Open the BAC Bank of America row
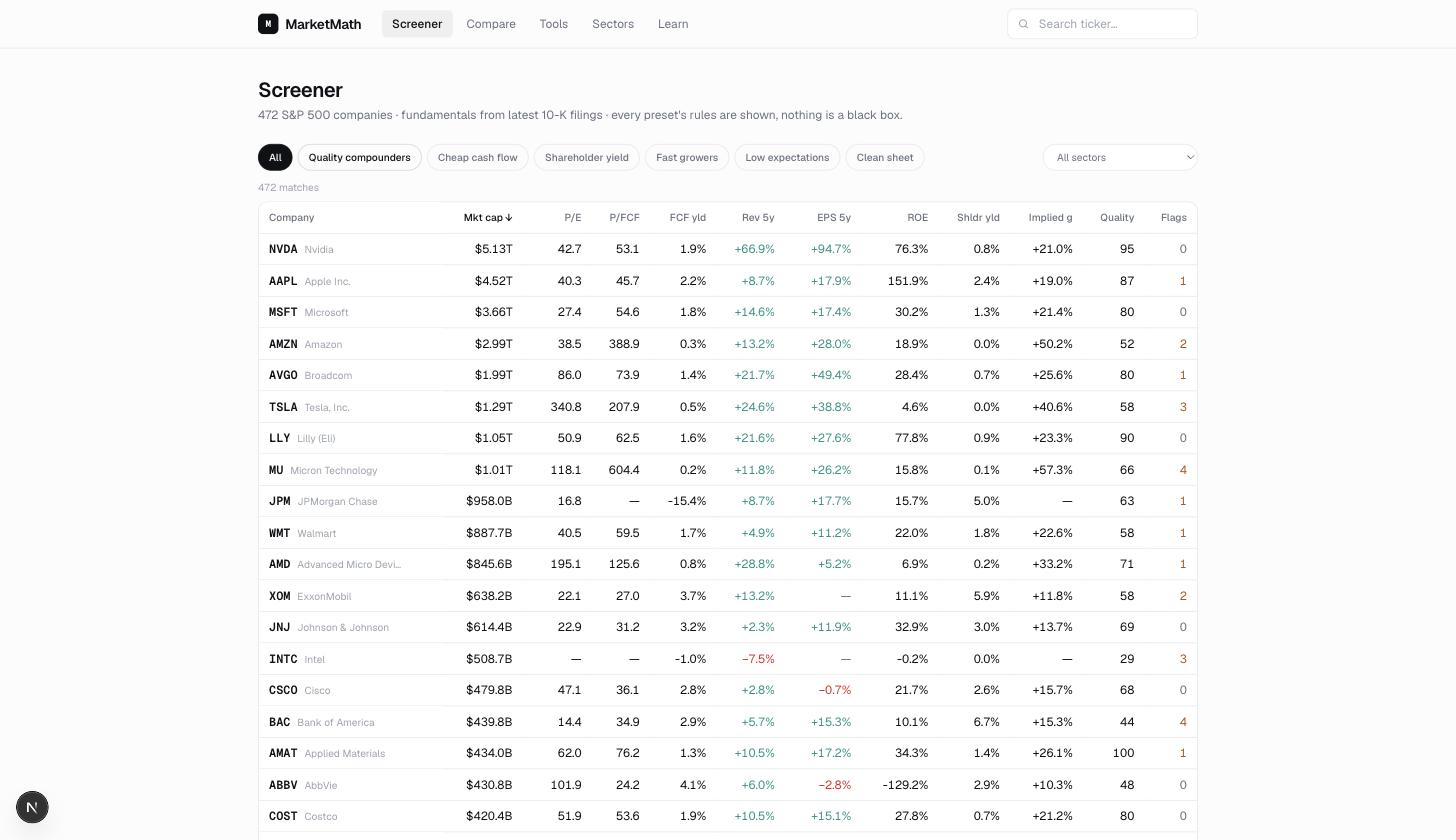Viewport: 1456px width, 840px height. (727, 722)
